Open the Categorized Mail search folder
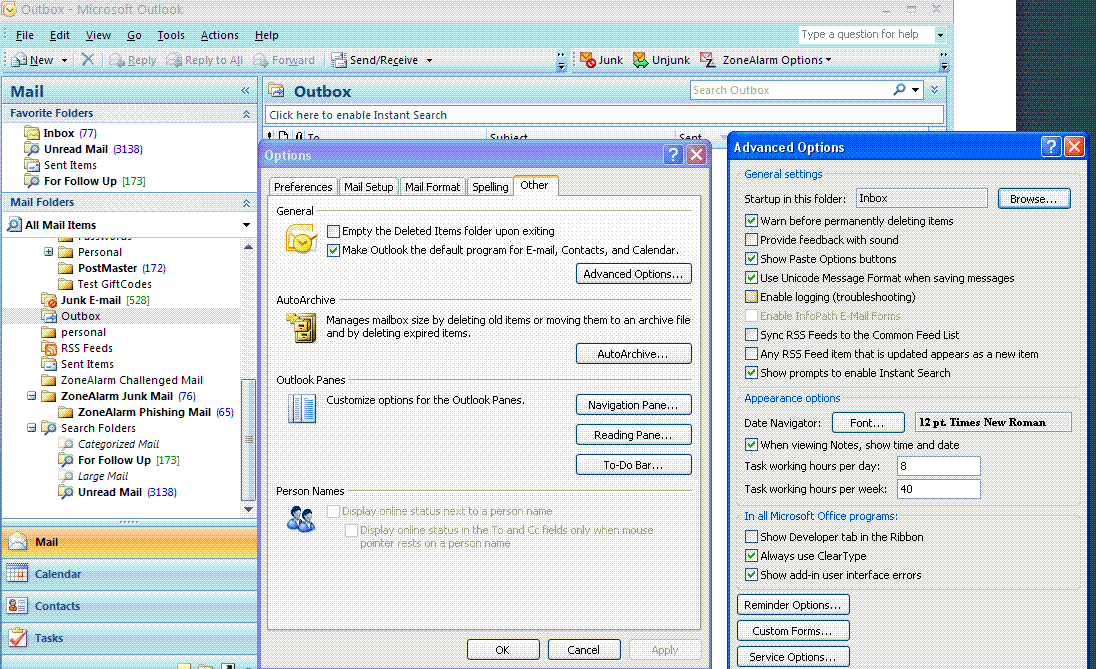 [118, 444]
